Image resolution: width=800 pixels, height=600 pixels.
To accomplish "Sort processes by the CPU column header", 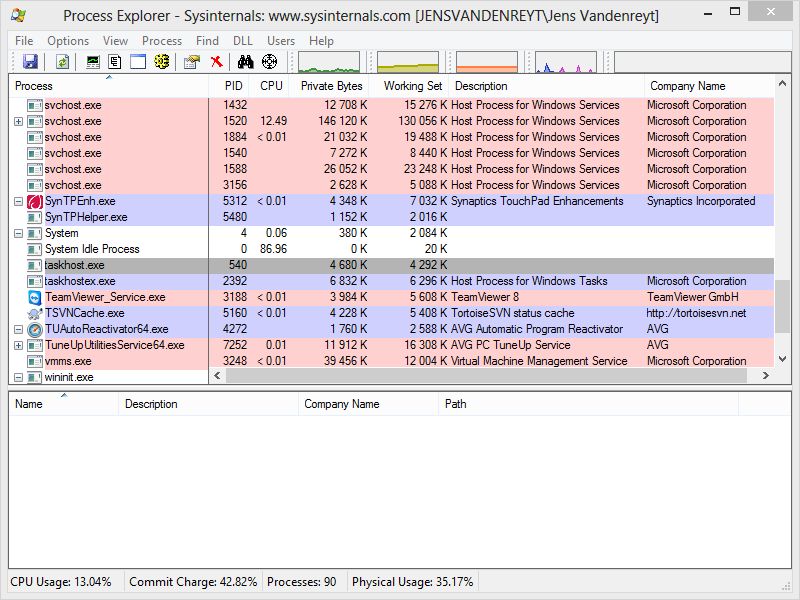I will point(269,86).
